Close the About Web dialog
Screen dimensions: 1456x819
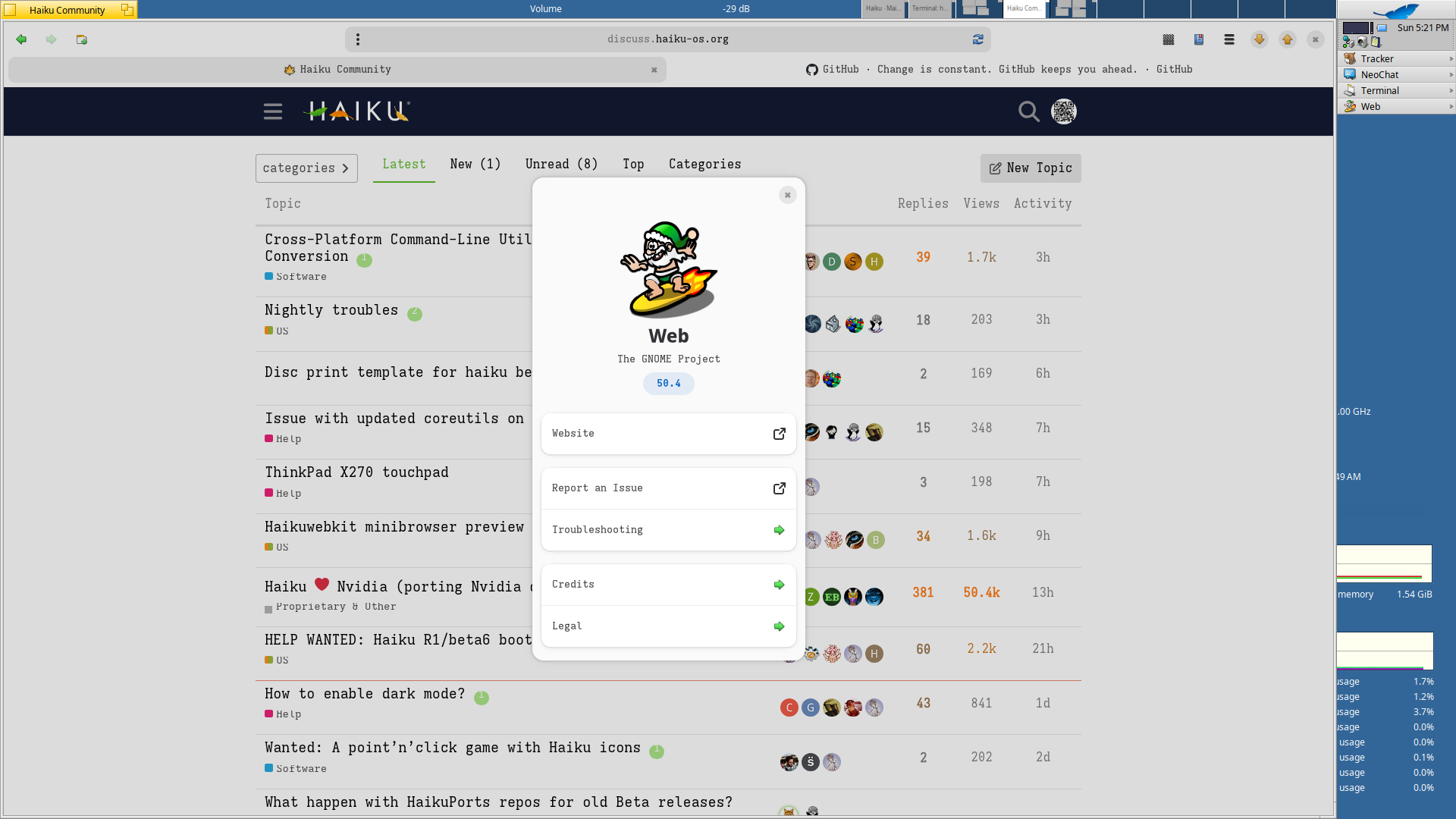pyautogui.click(x=788, y=195)
